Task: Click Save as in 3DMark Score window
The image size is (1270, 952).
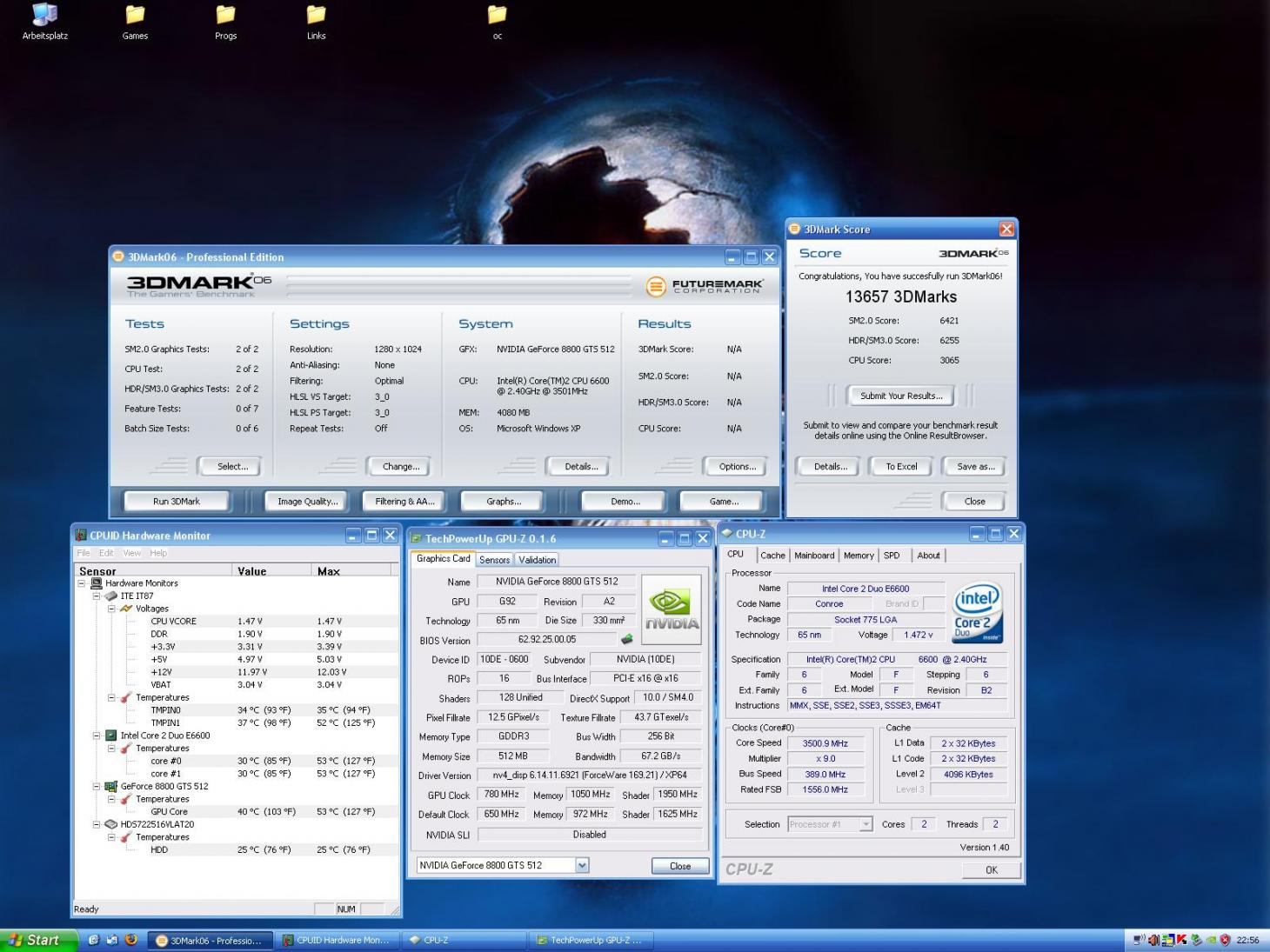Action: [x=976, y=467]
